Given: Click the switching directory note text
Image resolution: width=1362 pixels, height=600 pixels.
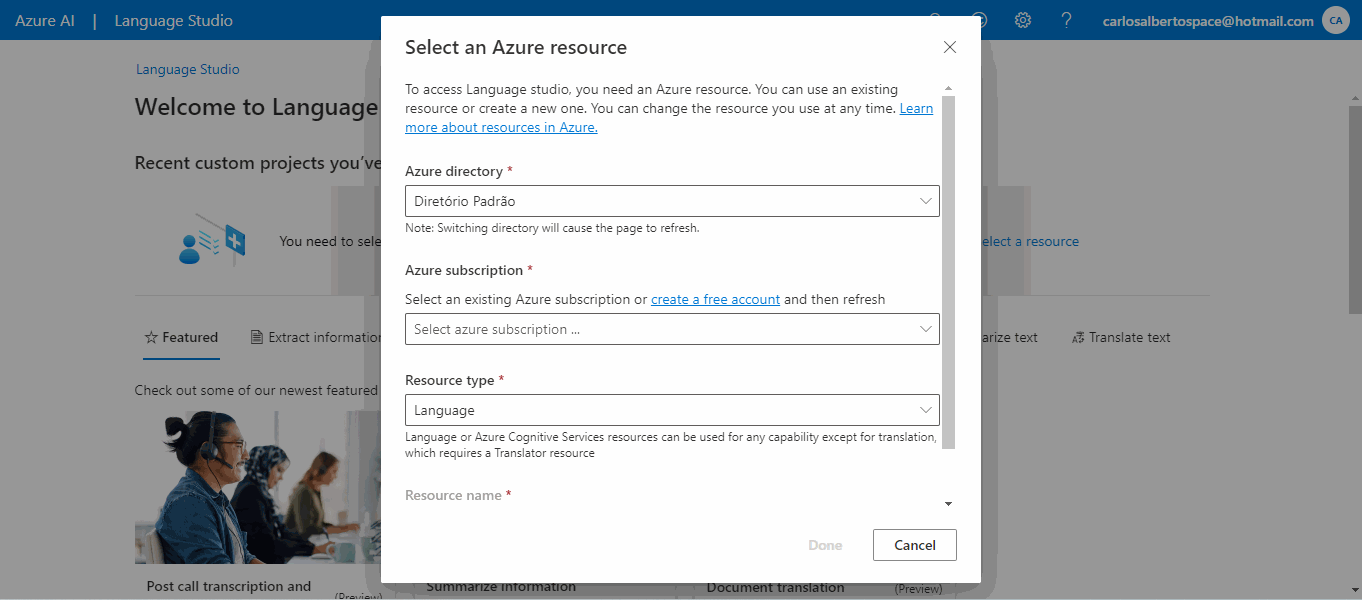Looking at the screenshot, I should click(x=552, y=228).
